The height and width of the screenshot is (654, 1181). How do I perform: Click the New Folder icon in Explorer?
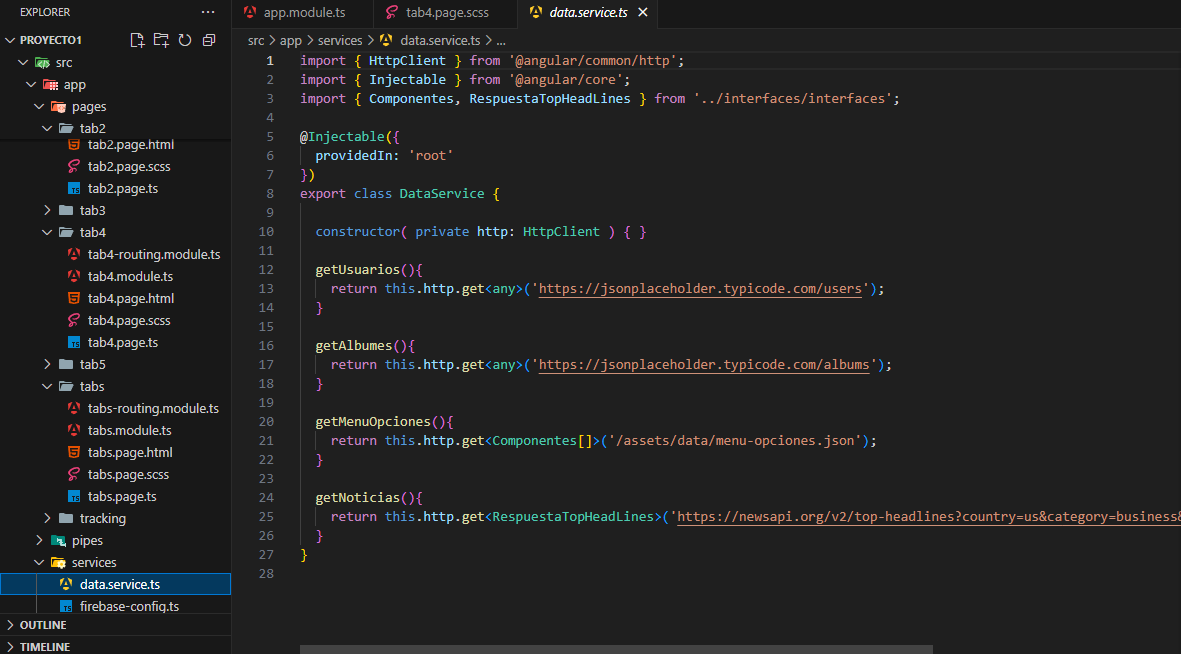pos(161,40)
